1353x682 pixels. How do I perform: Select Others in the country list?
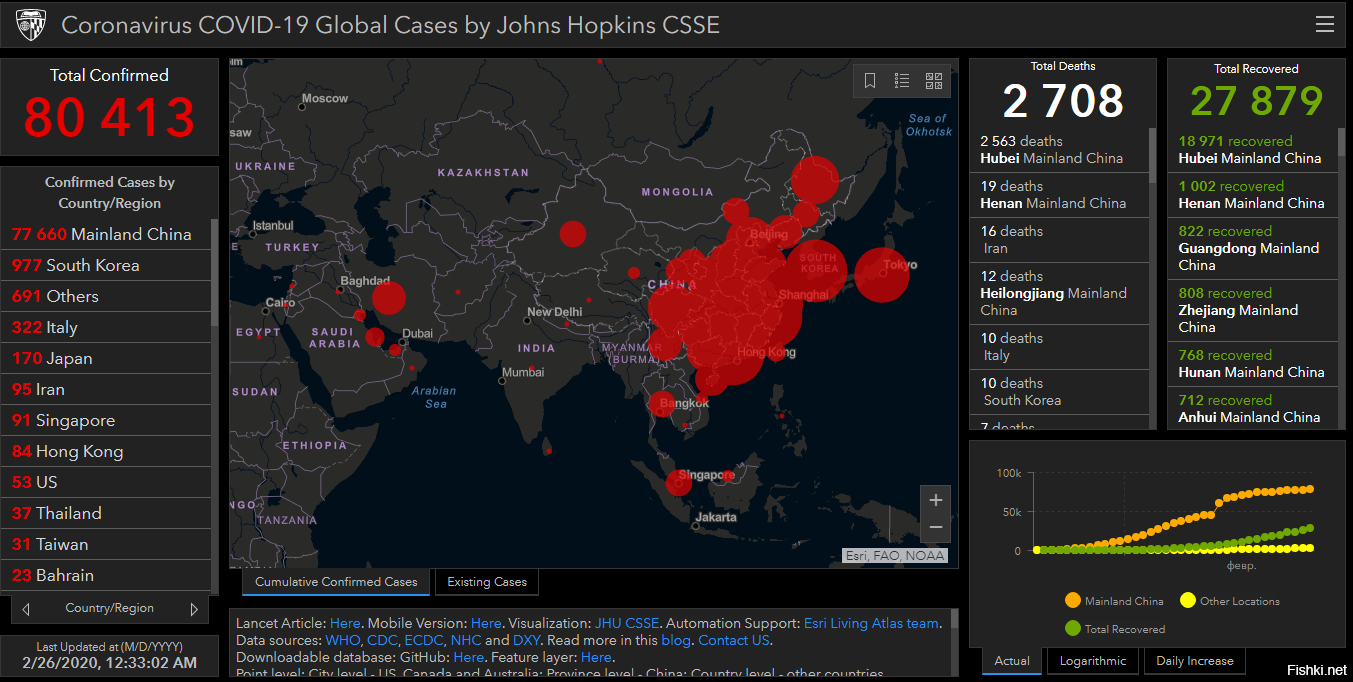(x=106, y=296)
